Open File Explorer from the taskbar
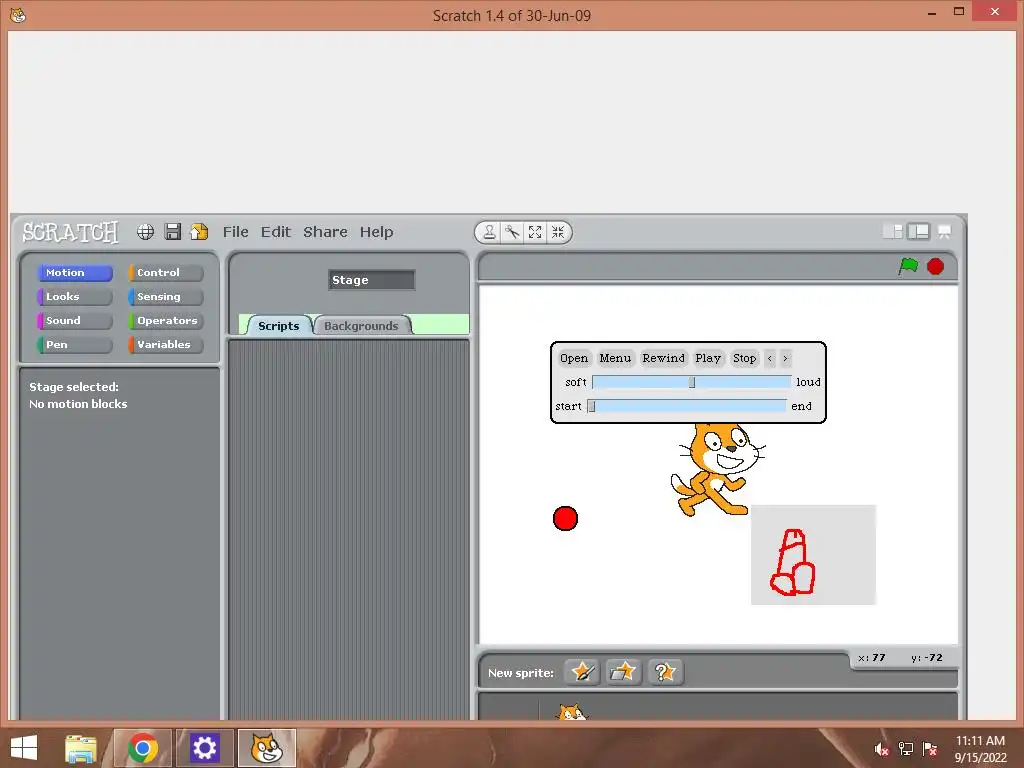1024x768 pixels. coord(81,748)
